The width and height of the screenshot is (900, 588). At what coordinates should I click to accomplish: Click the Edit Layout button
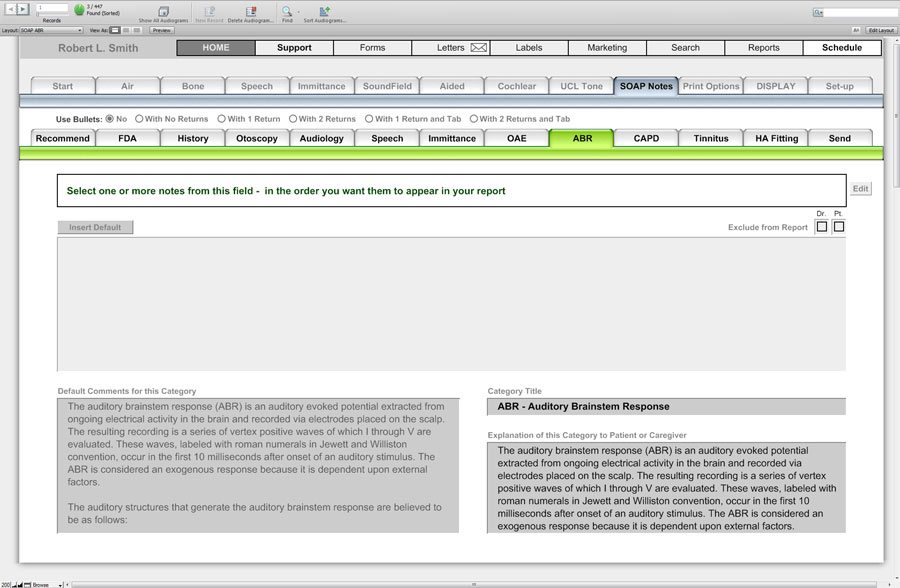pos(880,30)
